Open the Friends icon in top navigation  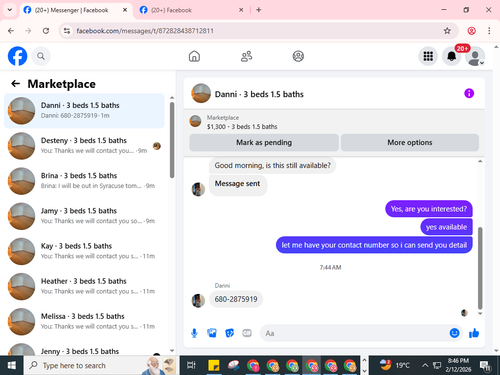(246, 56)
